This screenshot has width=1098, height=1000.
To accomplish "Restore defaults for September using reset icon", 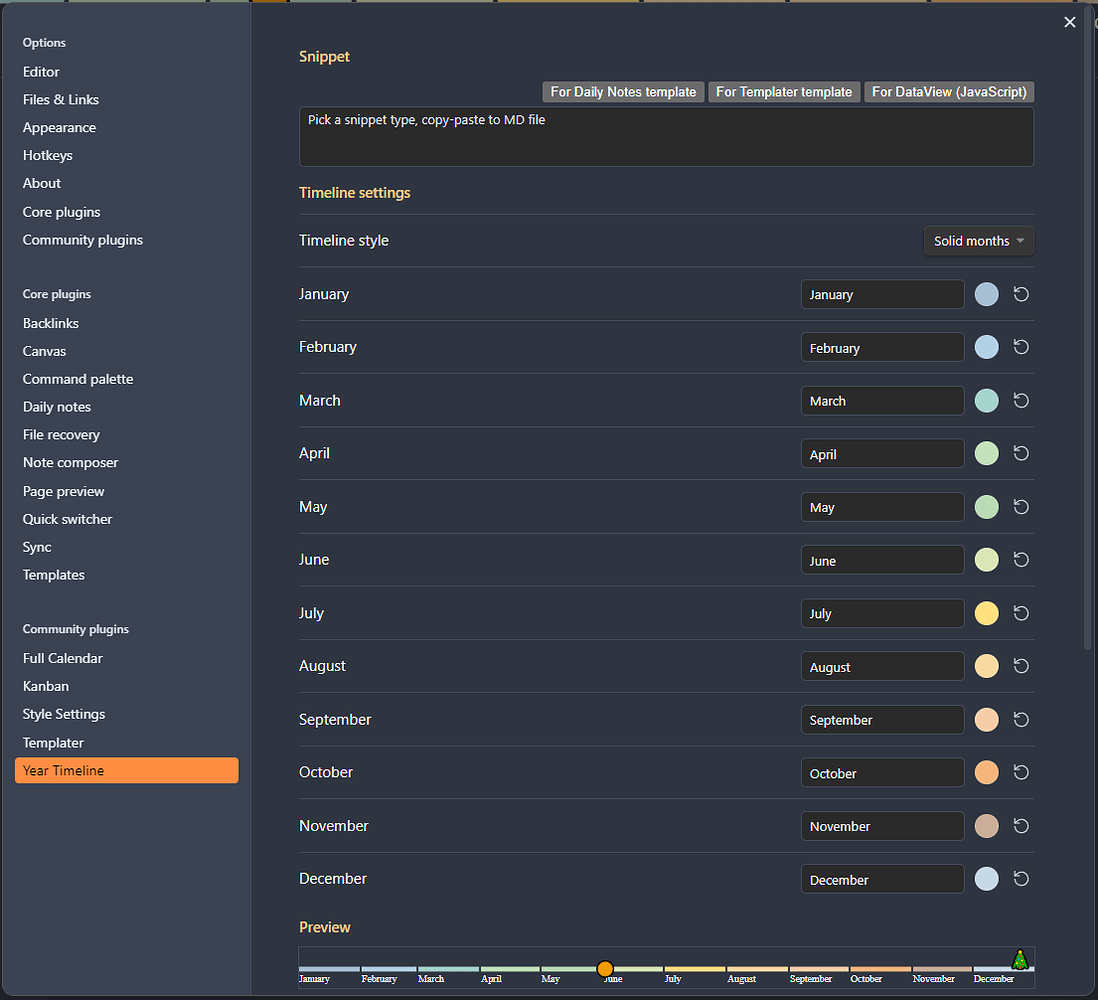I will [1021, 720].
